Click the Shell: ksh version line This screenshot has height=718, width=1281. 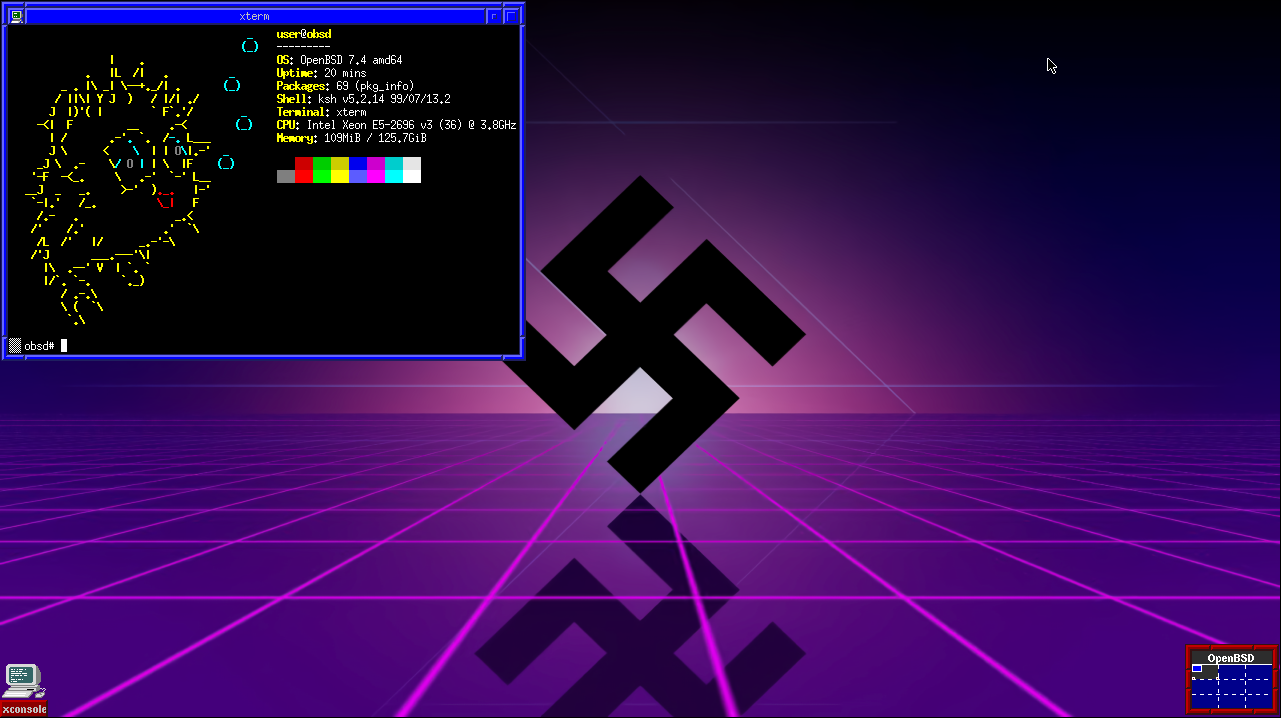[363, 99]
